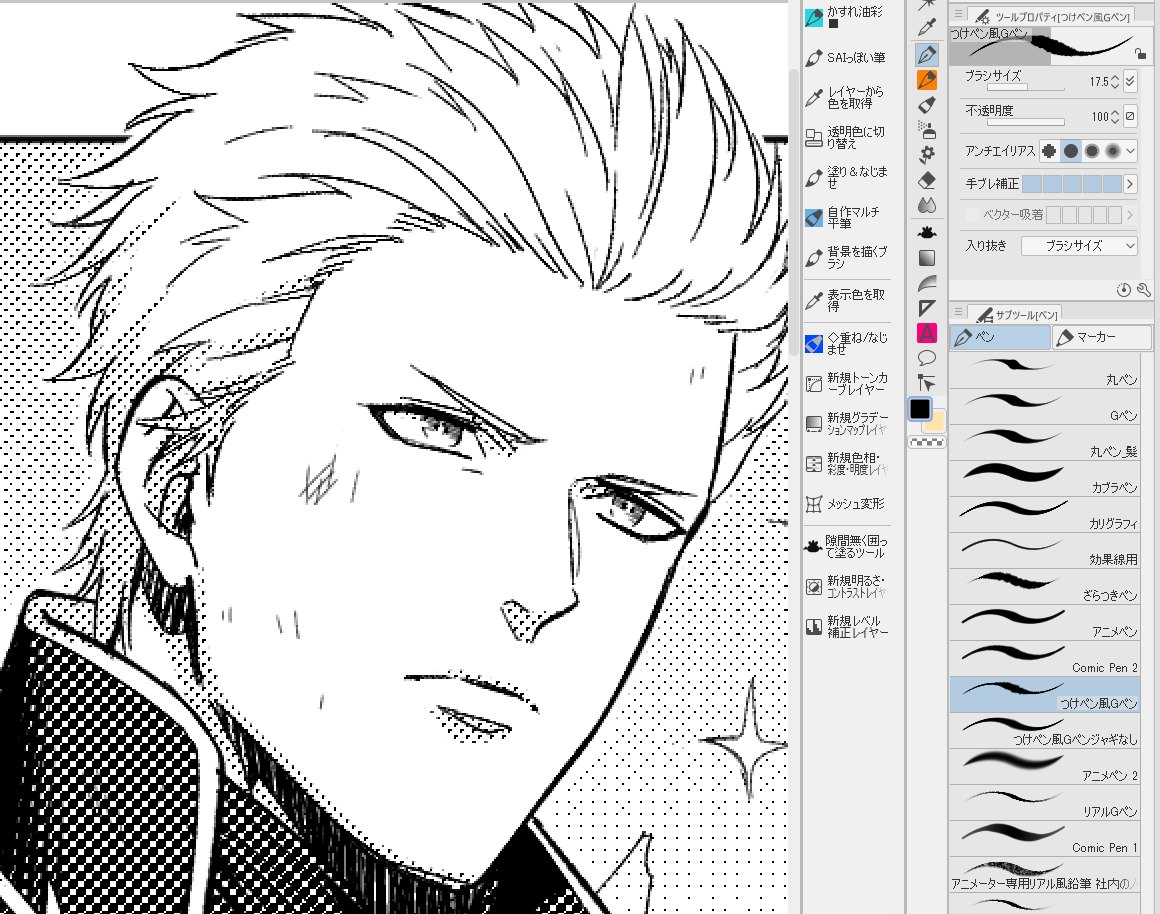Screen dimensions: 1160x914
Task: Switch to the ペン sub tool group tab
Action: [x=999, y=337]
